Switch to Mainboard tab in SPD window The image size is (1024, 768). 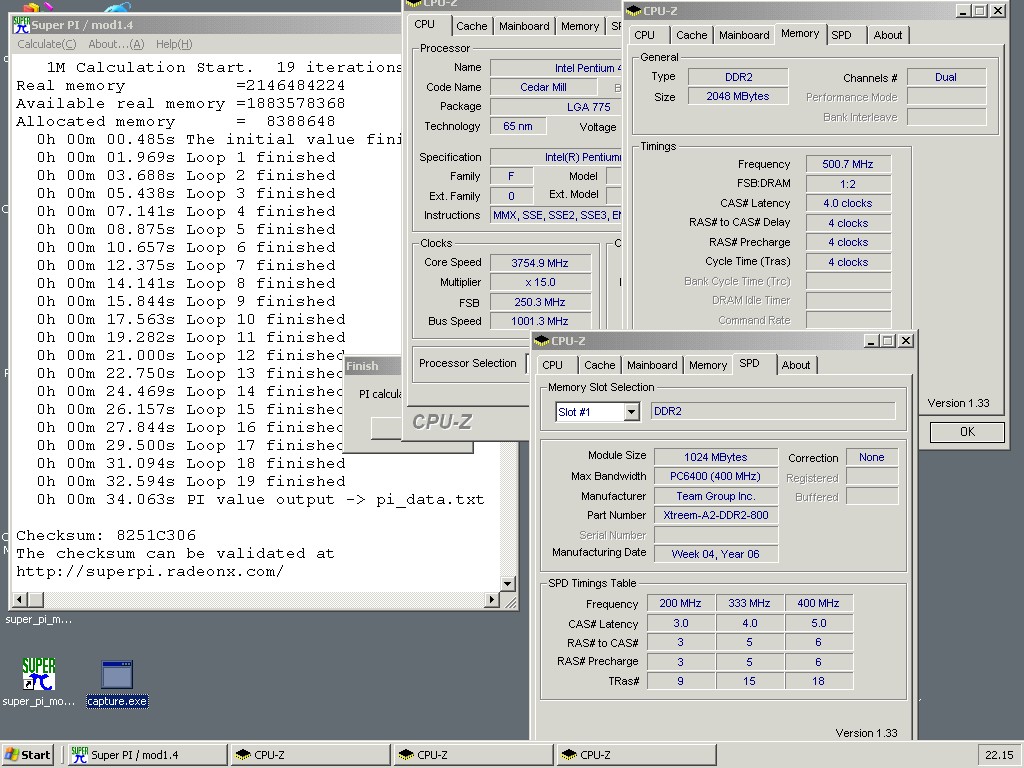[x=652, y=365]
